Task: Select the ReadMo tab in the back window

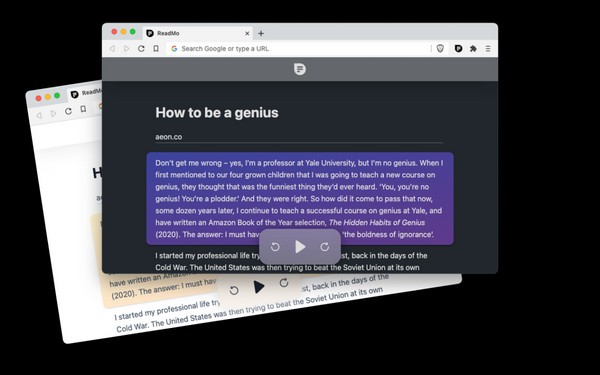Action: tap(86, 93)
